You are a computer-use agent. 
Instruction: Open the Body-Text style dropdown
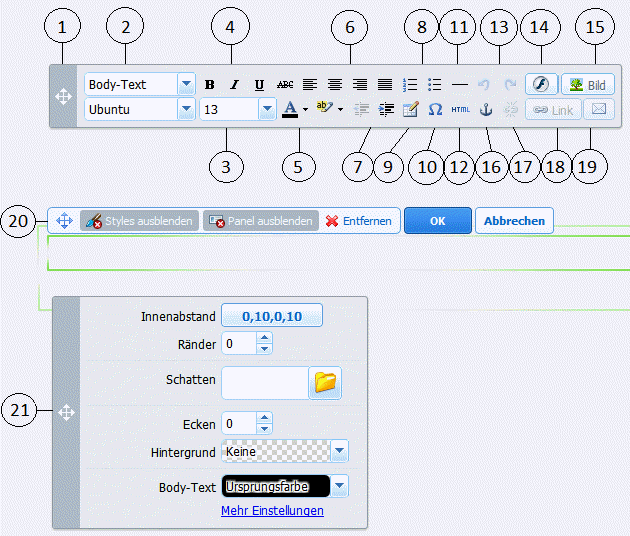pos(186,84)
